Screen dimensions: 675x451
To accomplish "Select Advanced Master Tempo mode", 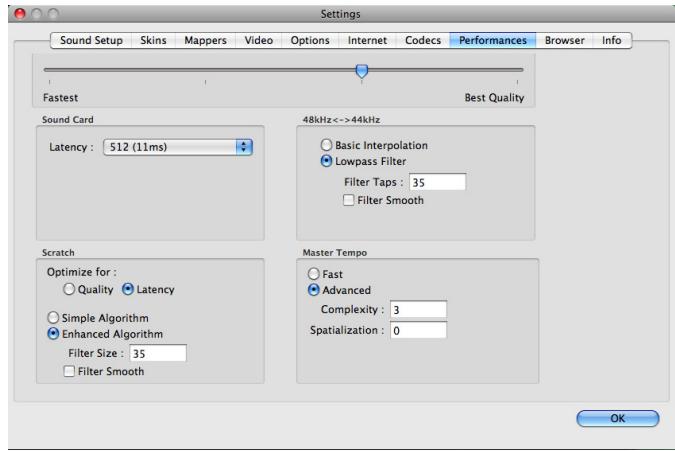I will click(x=313, y=290).
